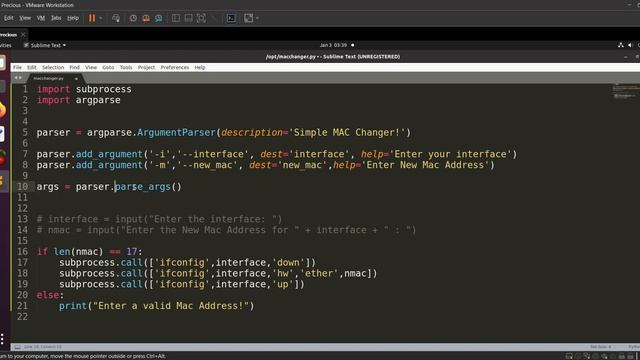
Task: Click the date and time in top bar
Action: point(333,45)
